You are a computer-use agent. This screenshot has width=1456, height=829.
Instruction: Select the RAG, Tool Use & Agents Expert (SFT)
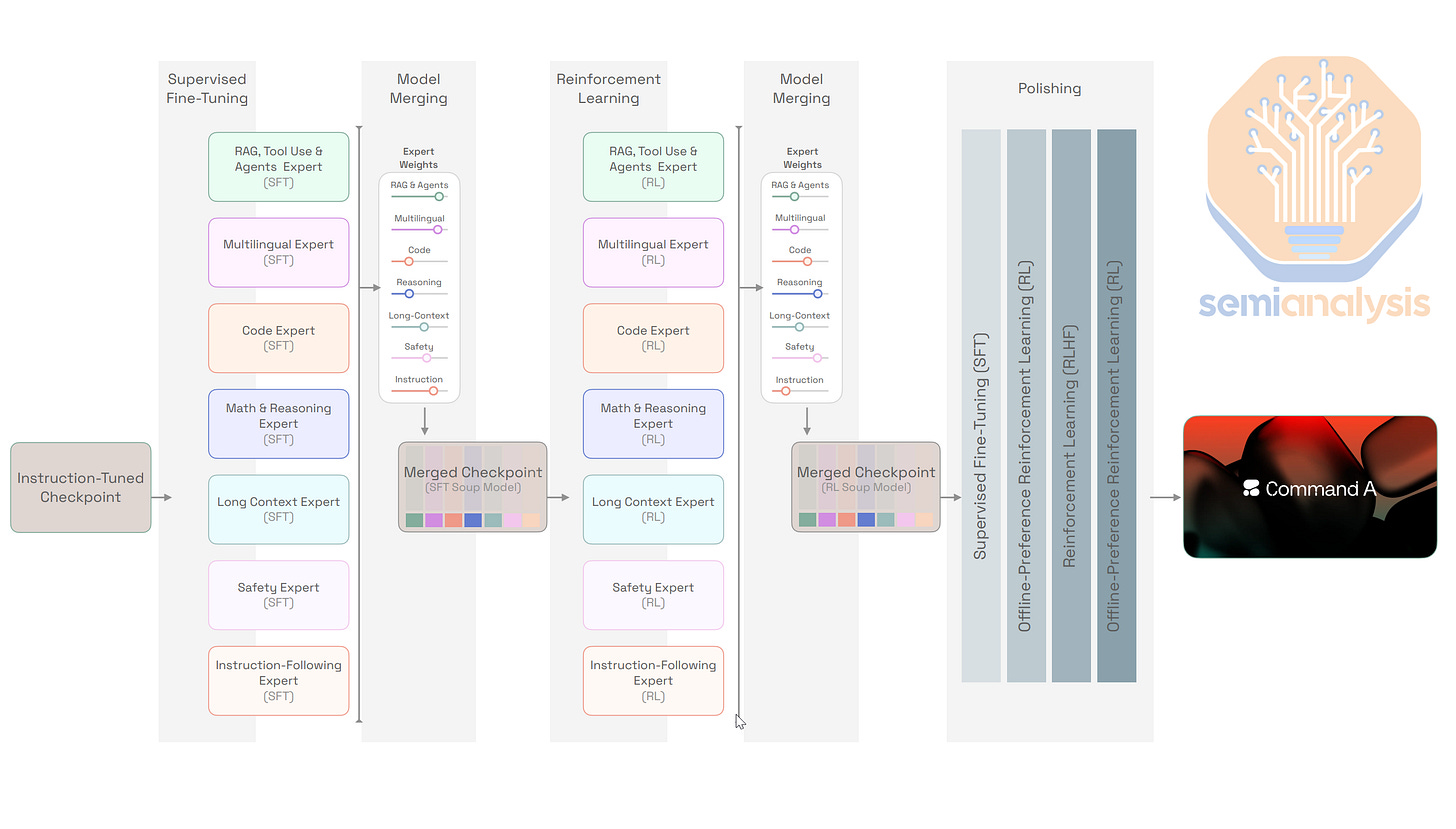278,166
